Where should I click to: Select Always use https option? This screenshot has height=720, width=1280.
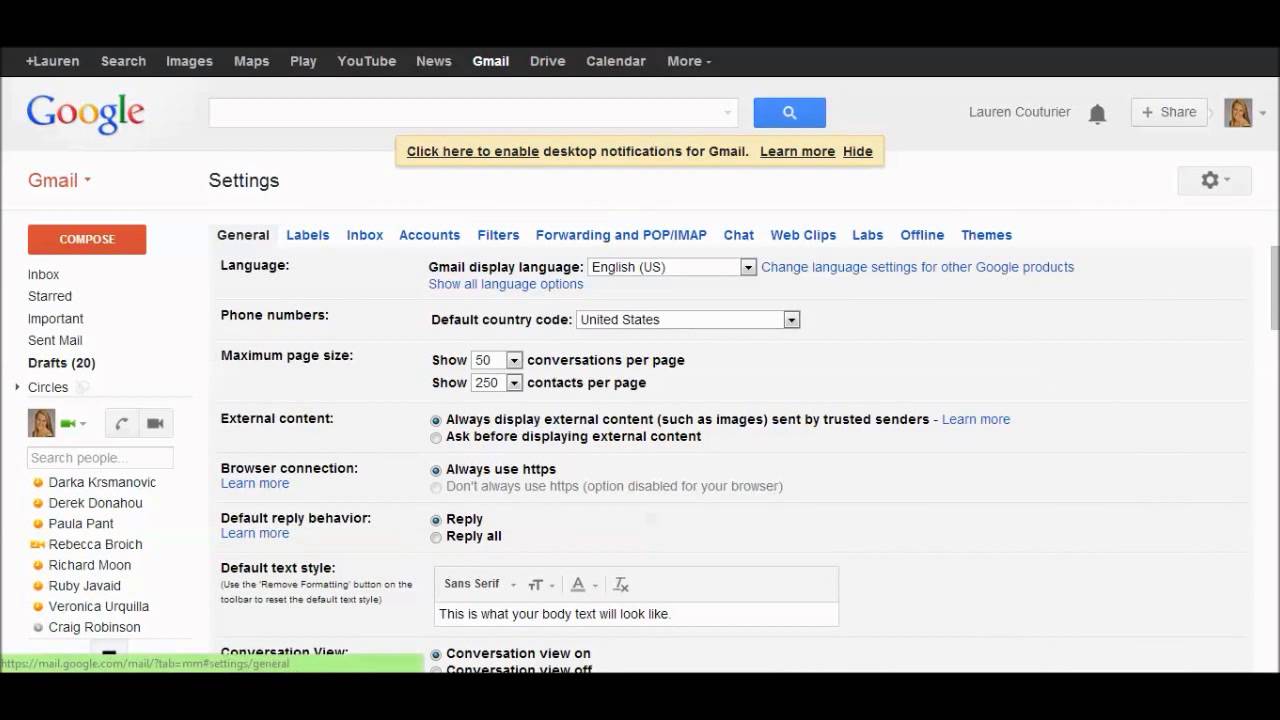click(x=436, y=470)
